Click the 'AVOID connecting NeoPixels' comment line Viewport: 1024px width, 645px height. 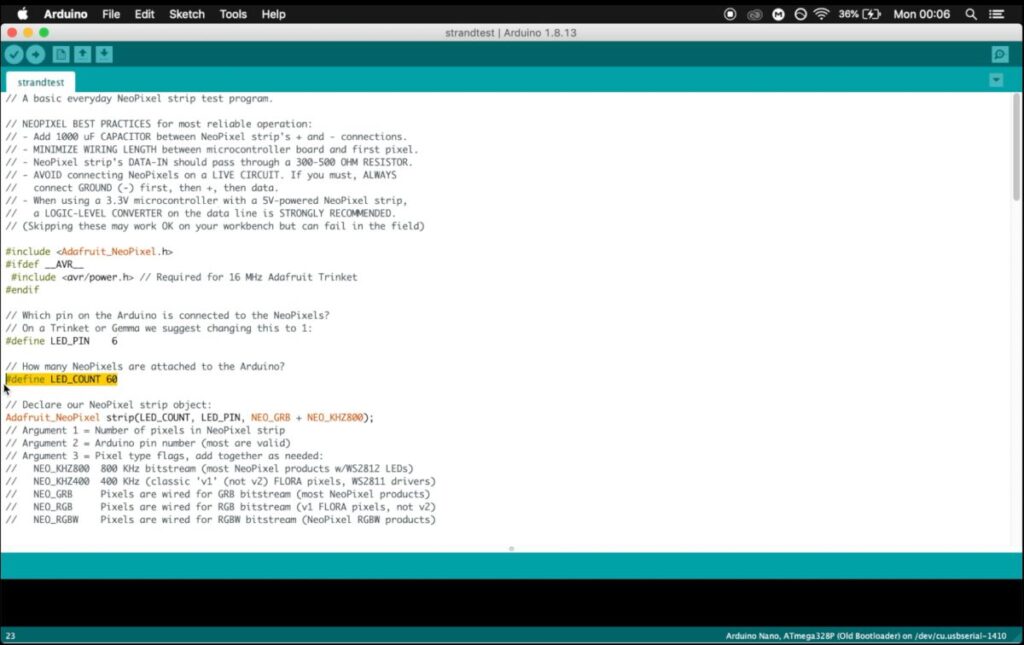coord(200,175)
